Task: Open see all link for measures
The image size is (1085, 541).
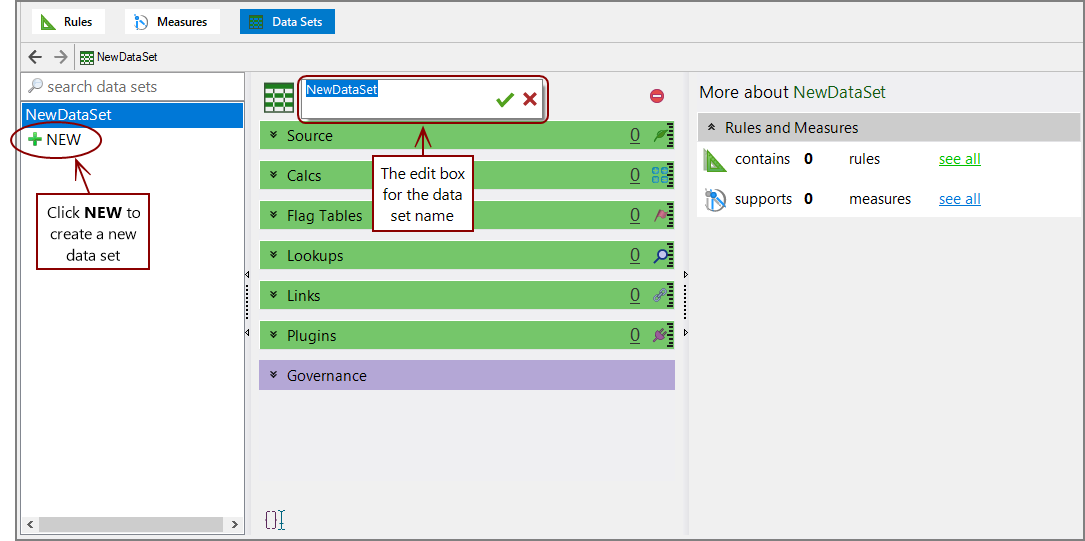Action: click(960, 199)
